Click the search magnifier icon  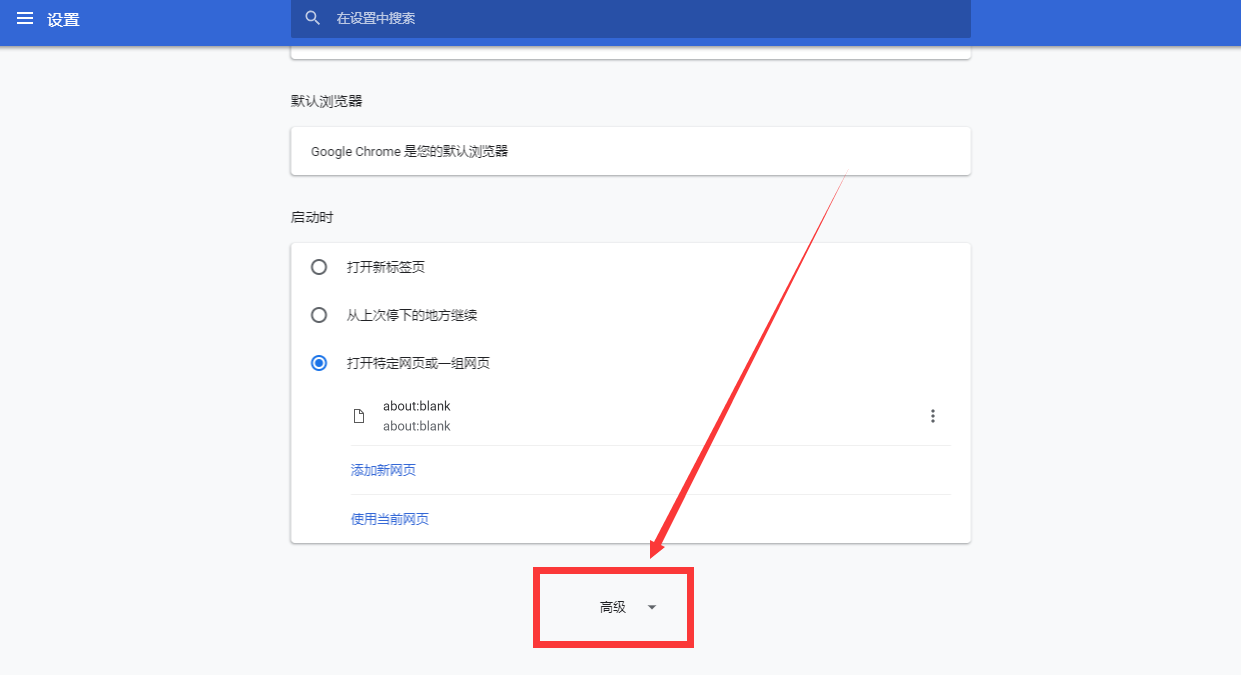[313, 18]
